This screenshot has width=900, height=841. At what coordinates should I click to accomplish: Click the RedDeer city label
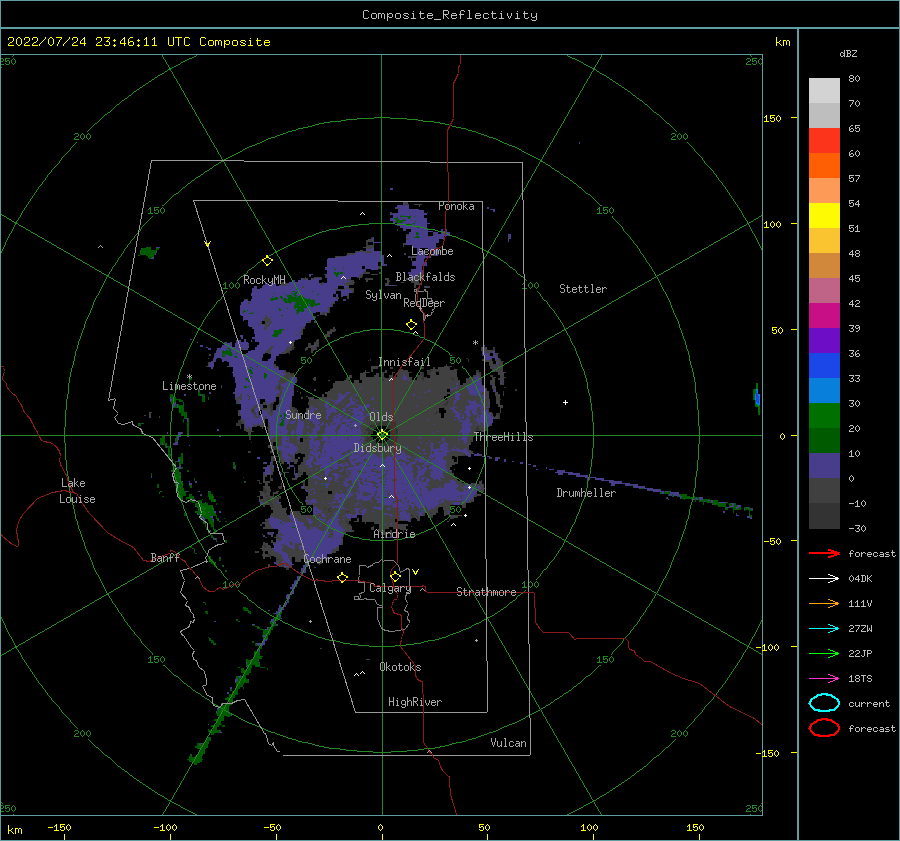(424, 303)
